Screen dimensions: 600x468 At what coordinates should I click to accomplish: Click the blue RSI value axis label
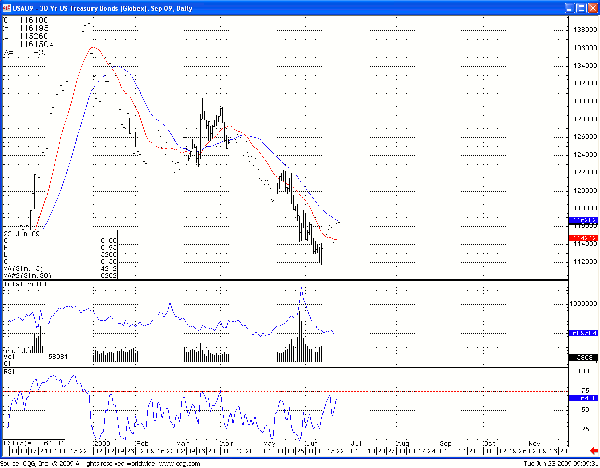[x=582, y=398]
